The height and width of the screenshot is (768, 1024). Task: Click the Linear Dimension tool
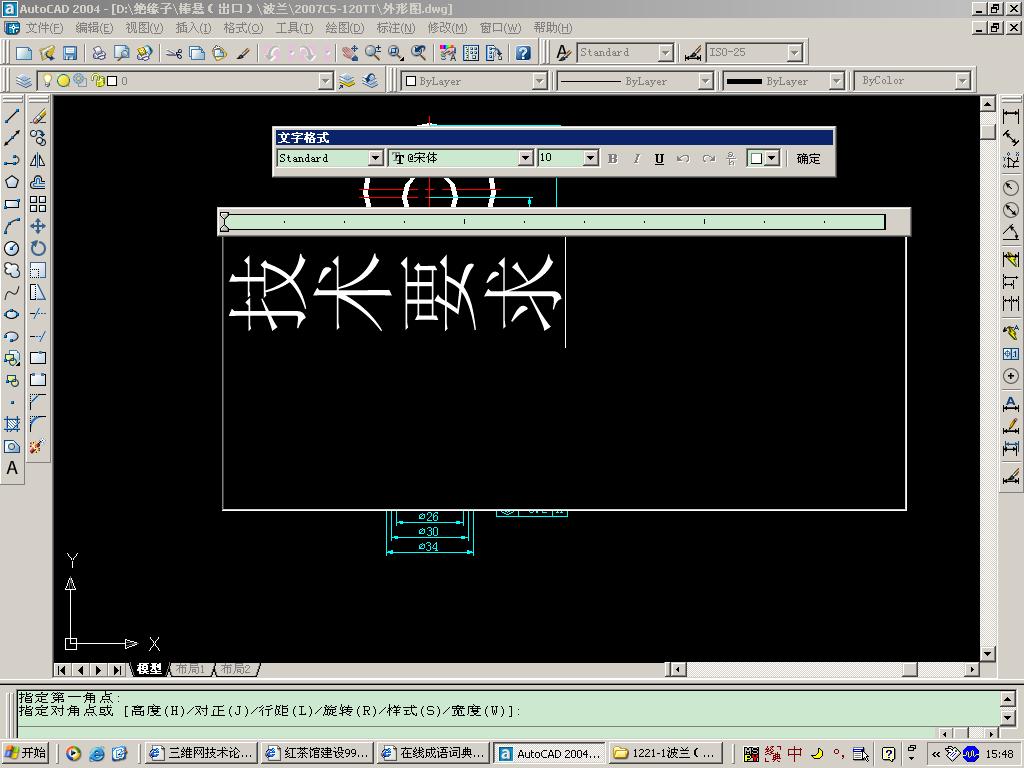(1011, 116)
